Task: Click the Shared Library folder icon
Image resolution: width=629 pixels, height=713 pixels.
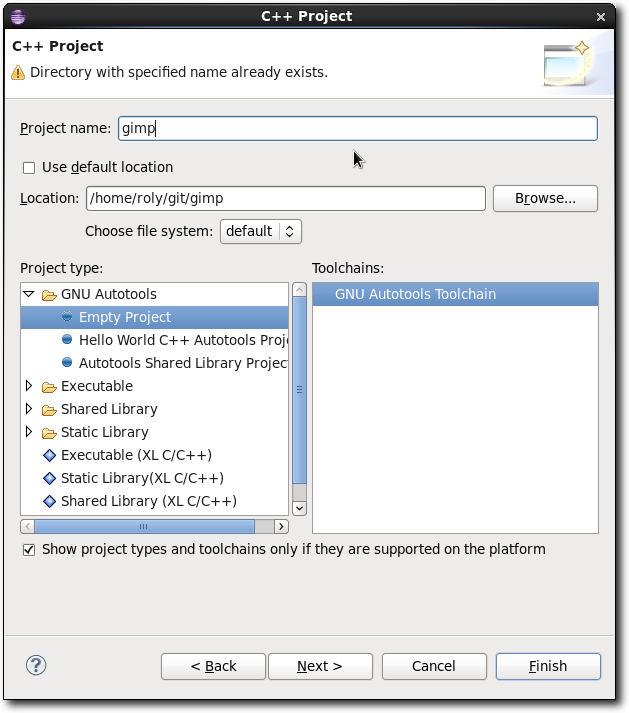Action: (48, 410)
